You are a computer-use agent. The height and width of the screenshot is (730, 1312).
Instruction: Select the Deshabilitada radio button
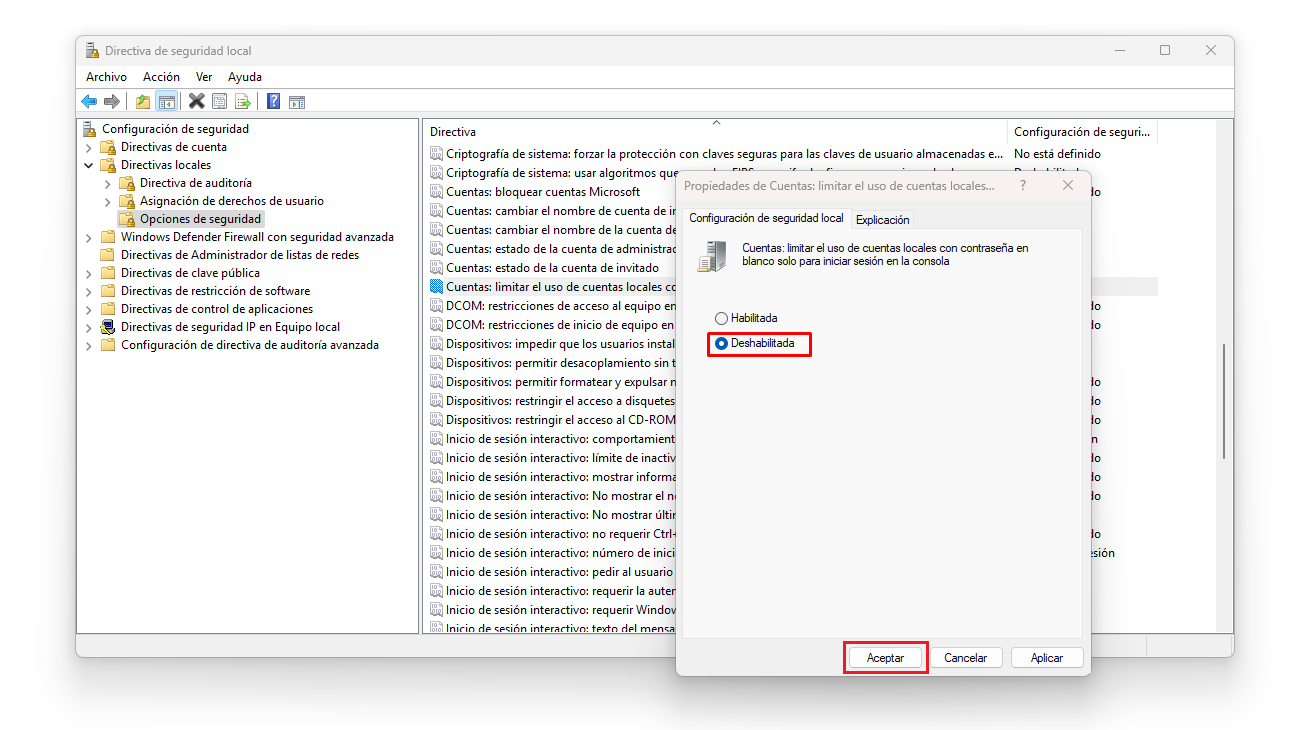(722, 343)
